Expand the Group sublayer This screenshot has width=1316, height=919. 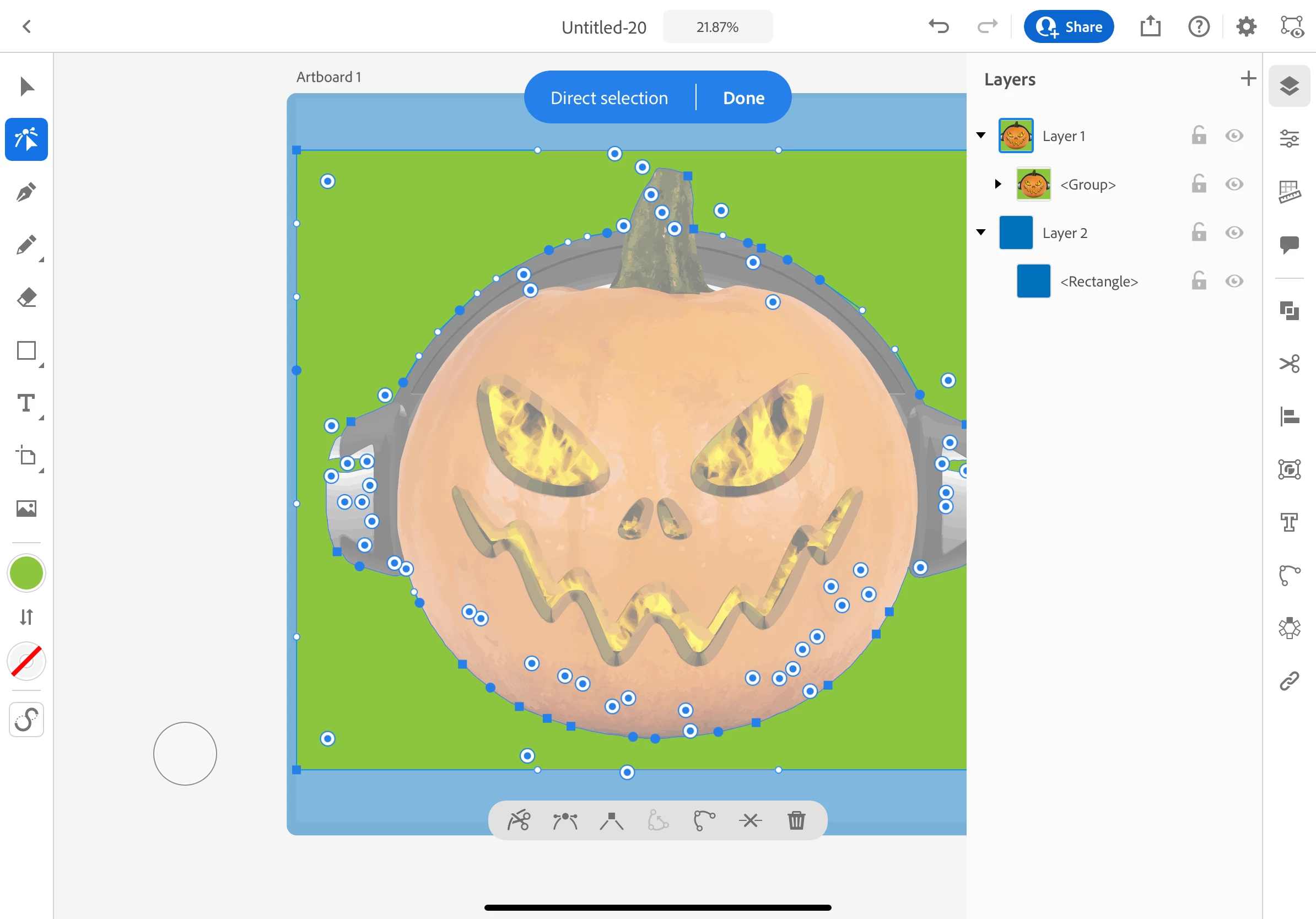click(x=998, y=184)
